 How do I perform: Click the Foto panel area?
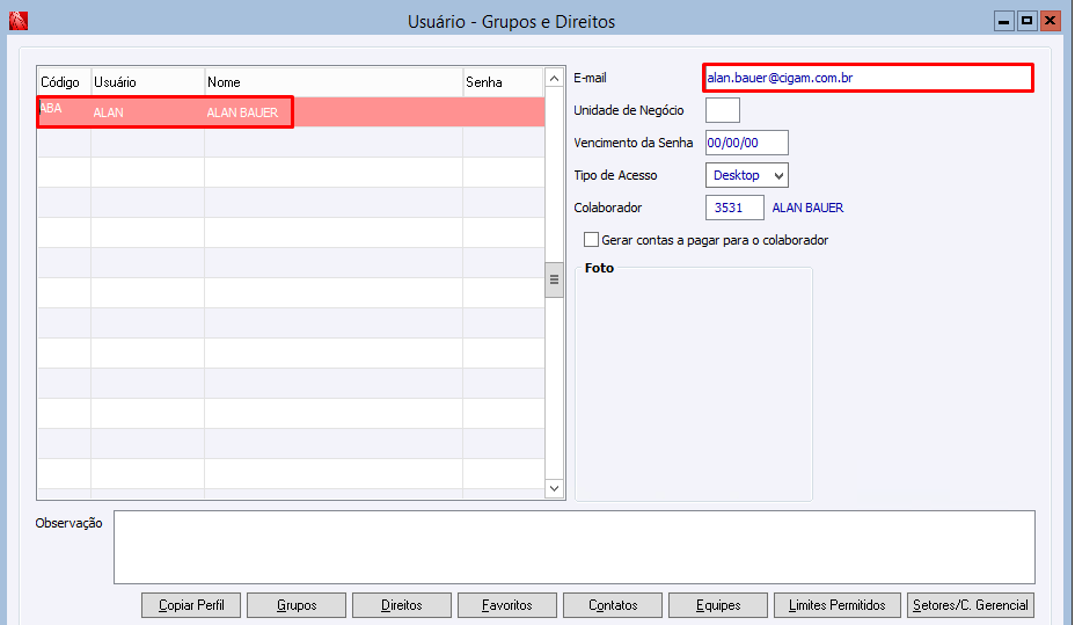[694, 385]
